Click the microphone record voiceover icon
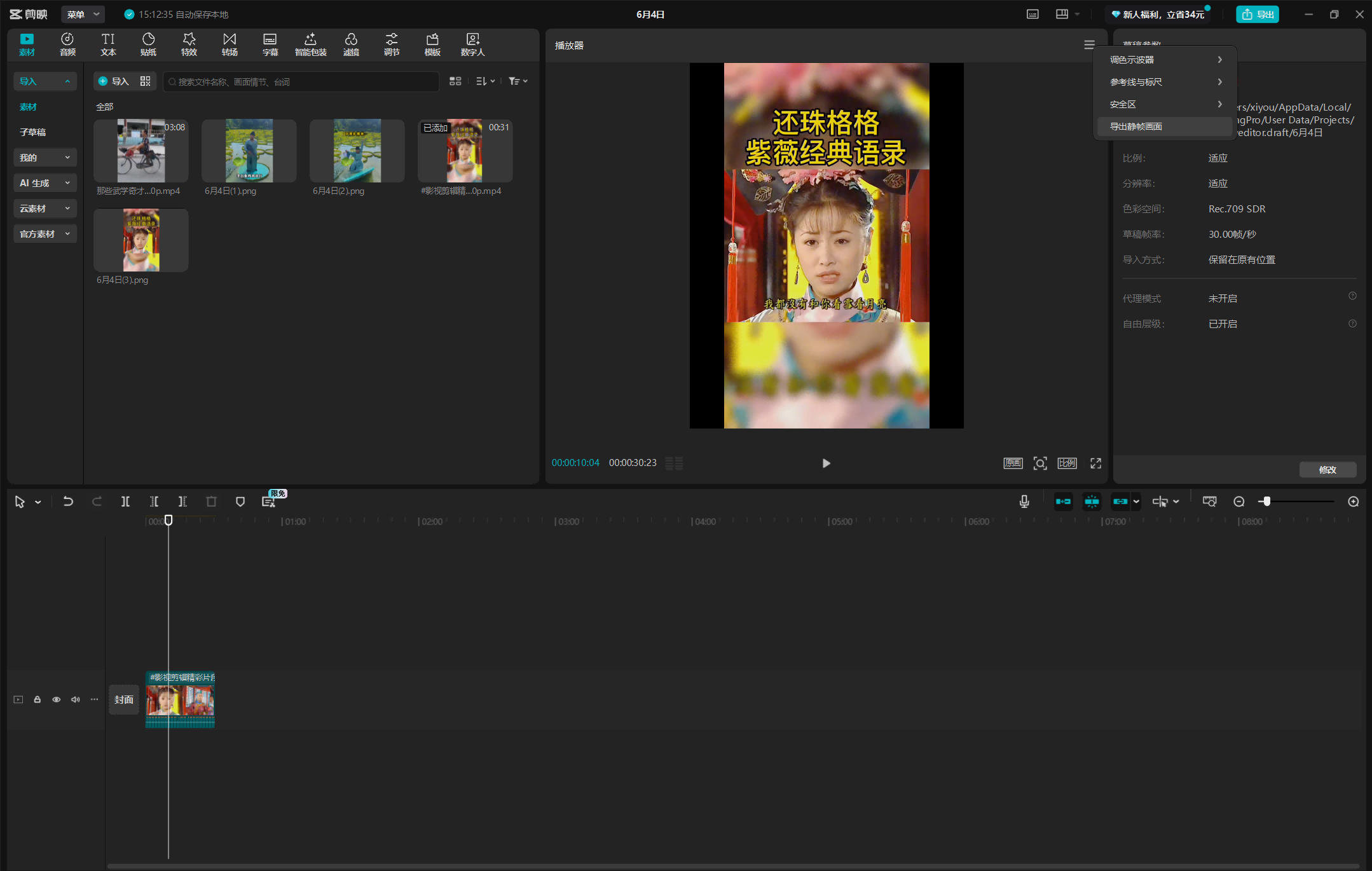The width and height of the screenshot is (1372, 871). [x=1024, y=502]
